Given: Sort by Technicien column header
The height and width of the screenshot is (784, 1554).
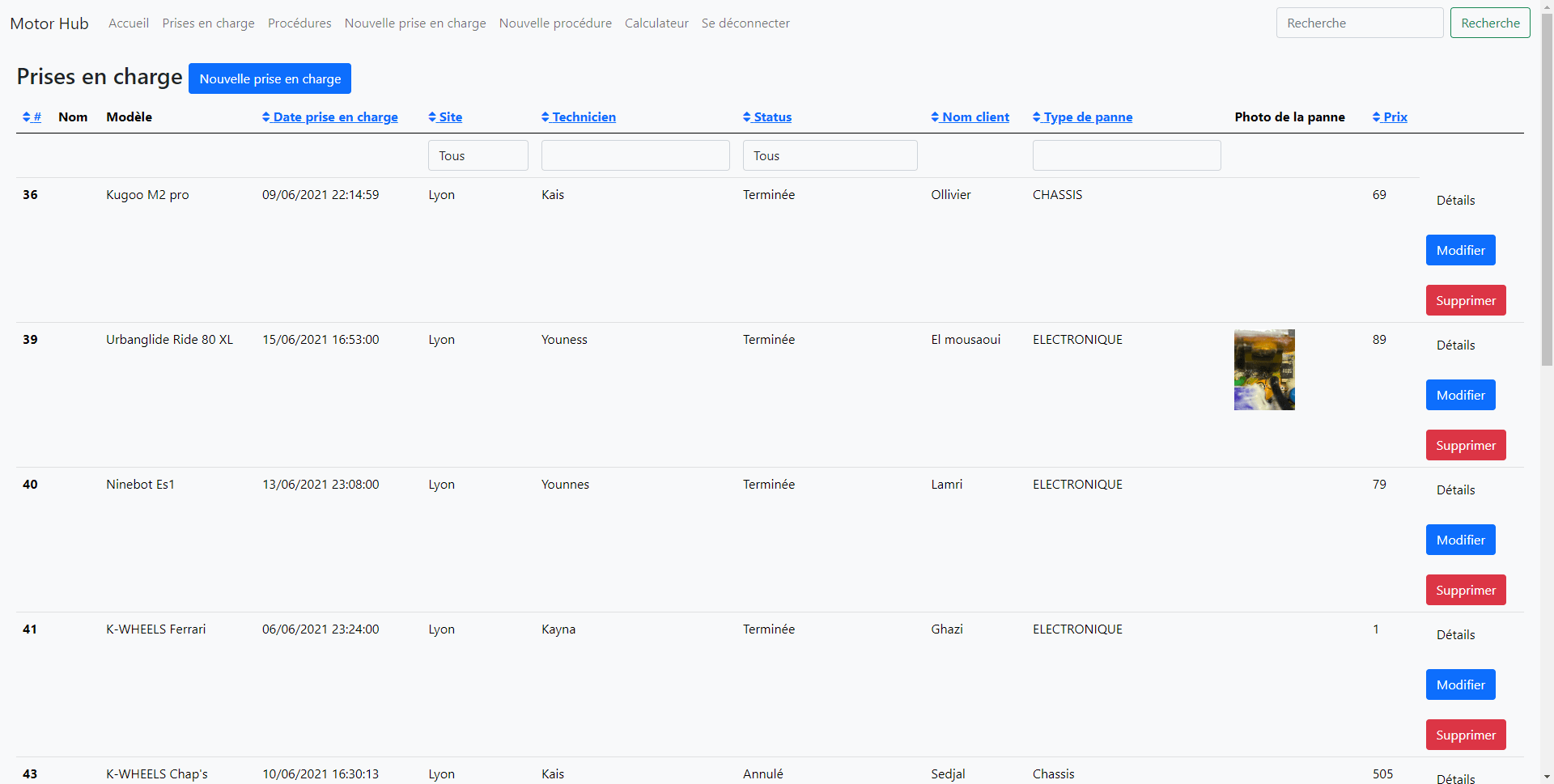Looking at the screenshot, I should 579,117.
